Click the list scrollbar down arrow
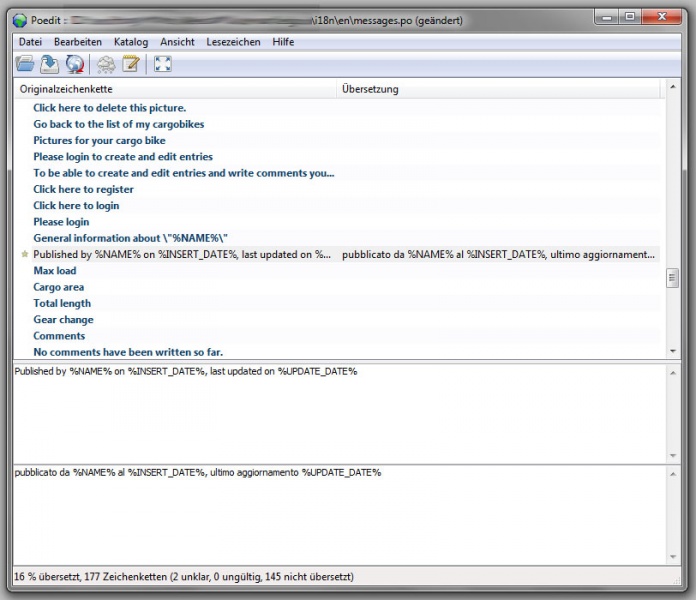 pyautogui.click(x=672, y=351)
